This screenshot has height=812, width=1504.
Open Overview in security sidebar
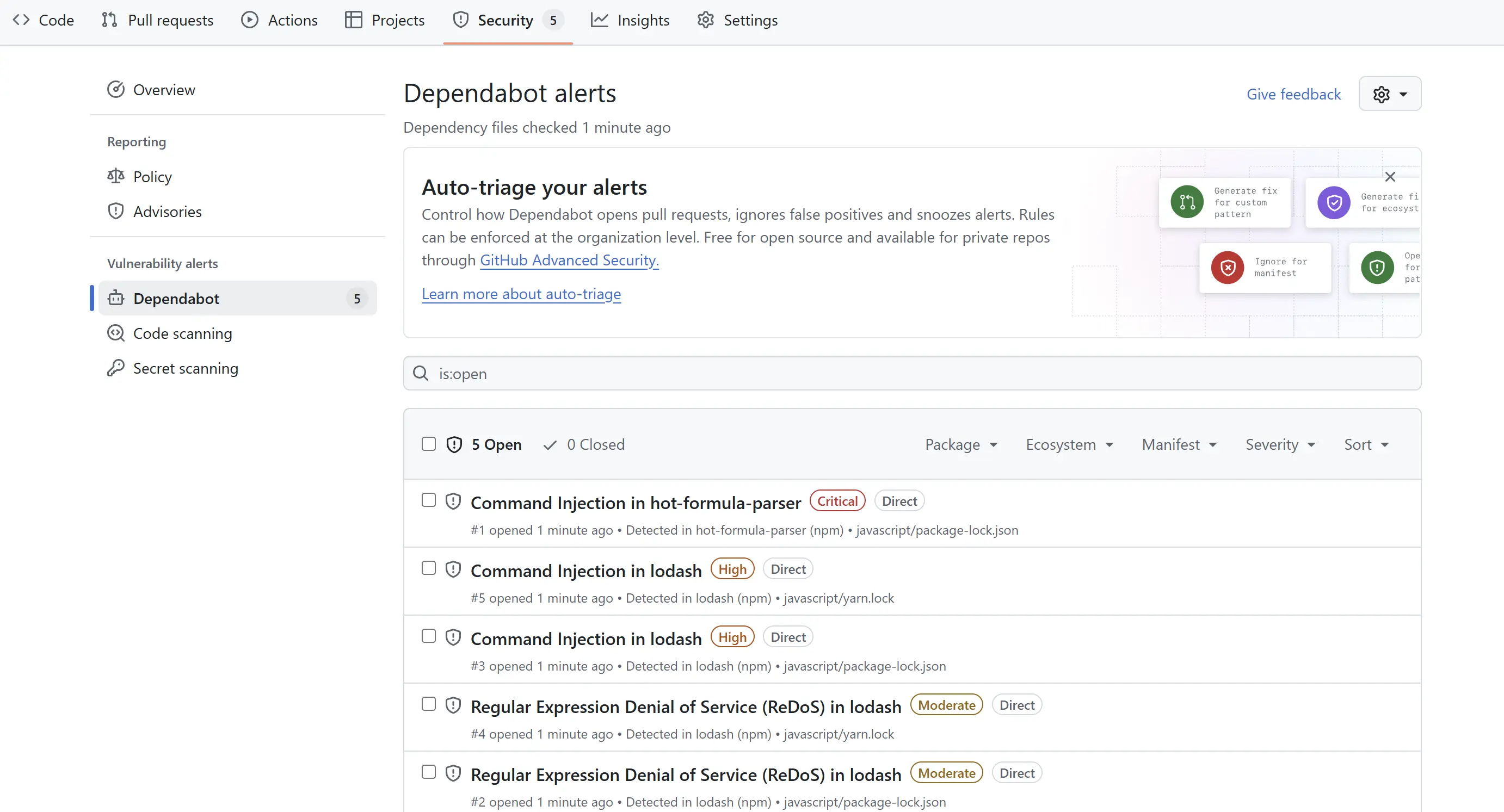151,89
